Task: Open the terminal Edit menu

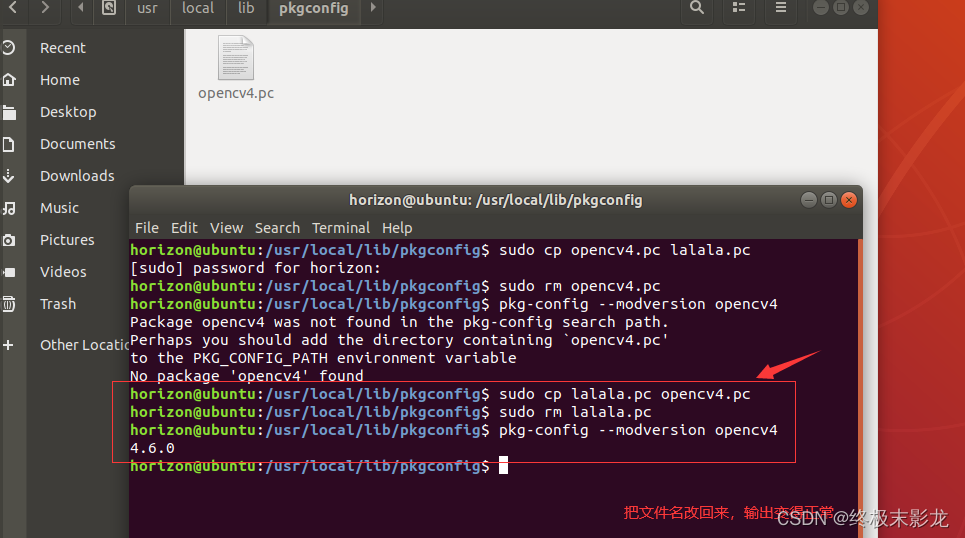Action: tap(184, 228)
